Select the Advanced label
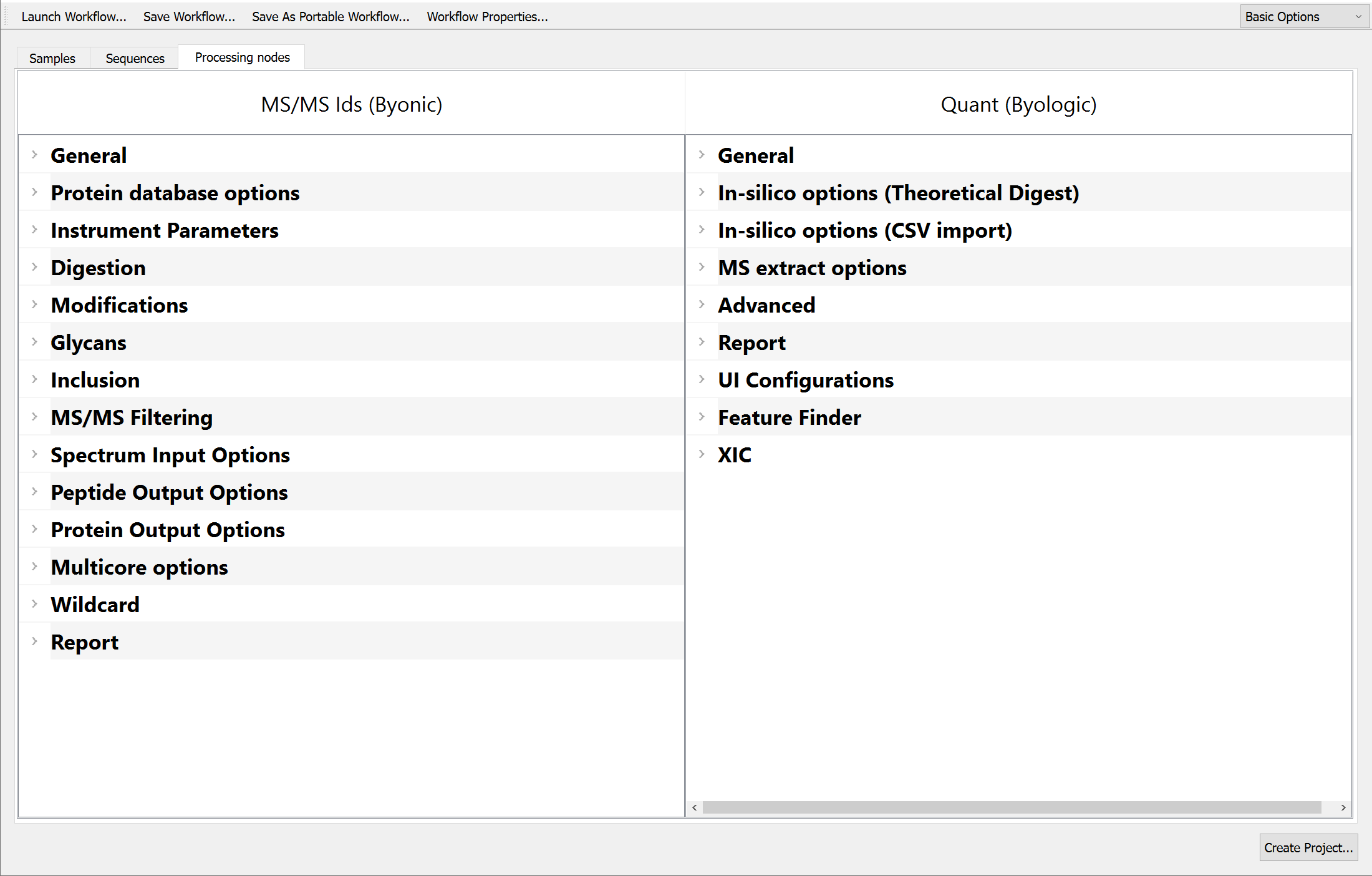The image size is (1372, 876). tap(767, 305)
